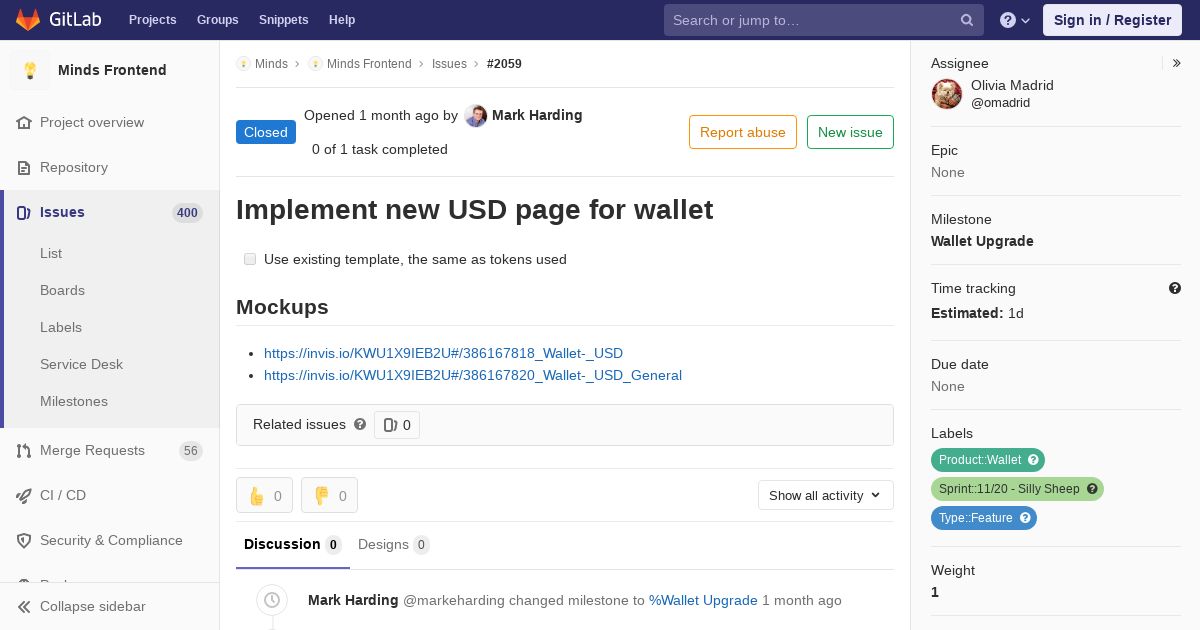Image resolution: width=1200 pixels, height=630 pixels.
Task: Click the Issues breadcrumb link
Action: (x=449, y=64)
